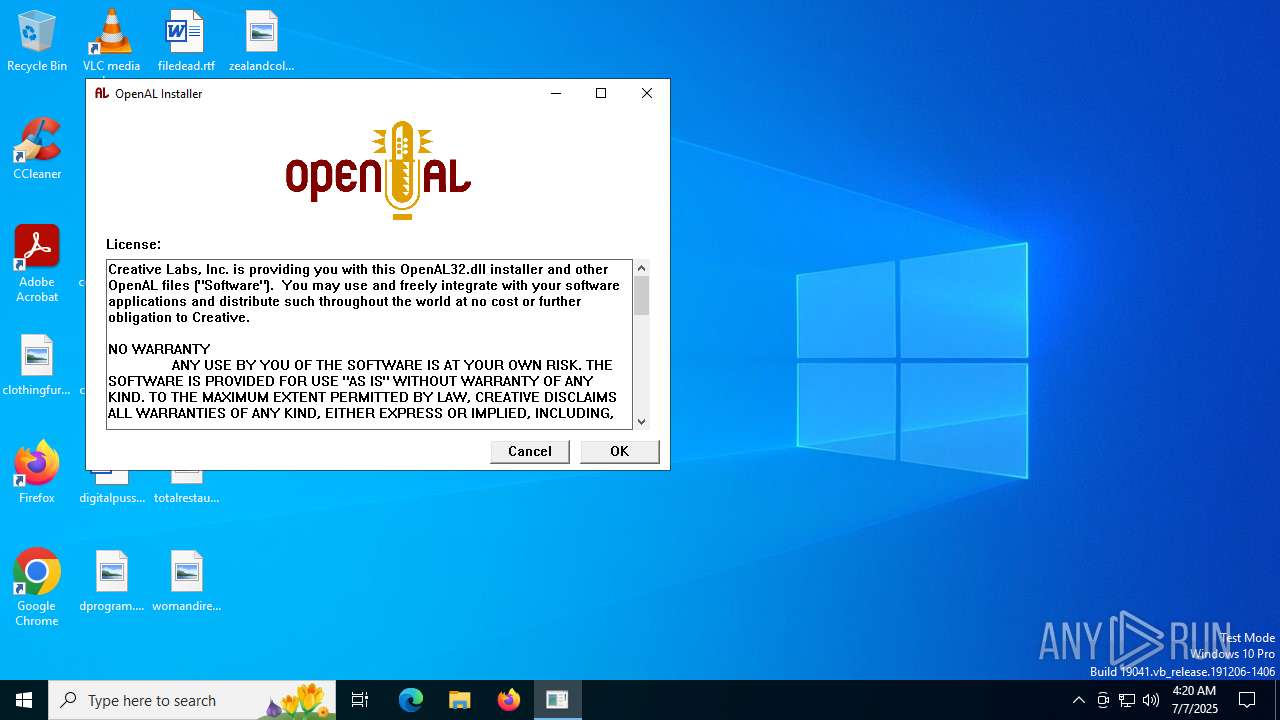Show hidden system tray icons
1280x720 pixels.
pos(1078,700)
